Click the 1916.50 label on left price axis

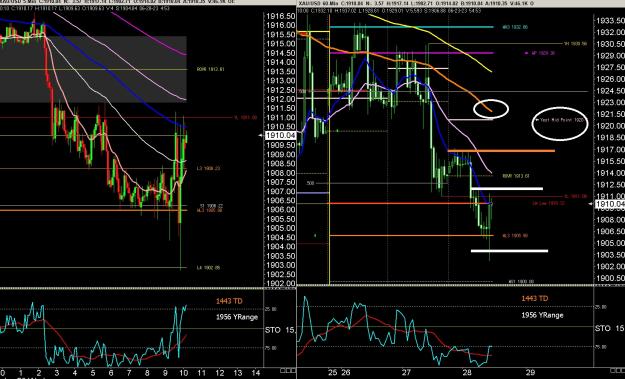(x=281, y=16)
